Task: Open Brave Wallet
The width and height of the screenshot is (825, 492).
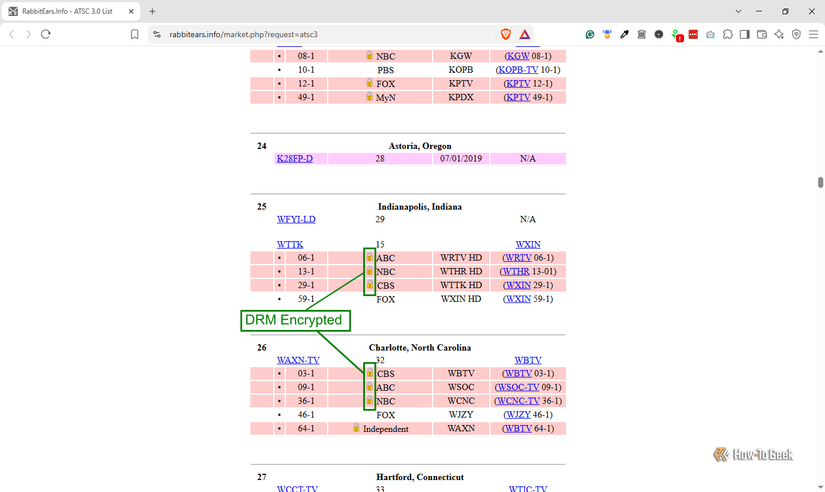Action: coord(762,34)
